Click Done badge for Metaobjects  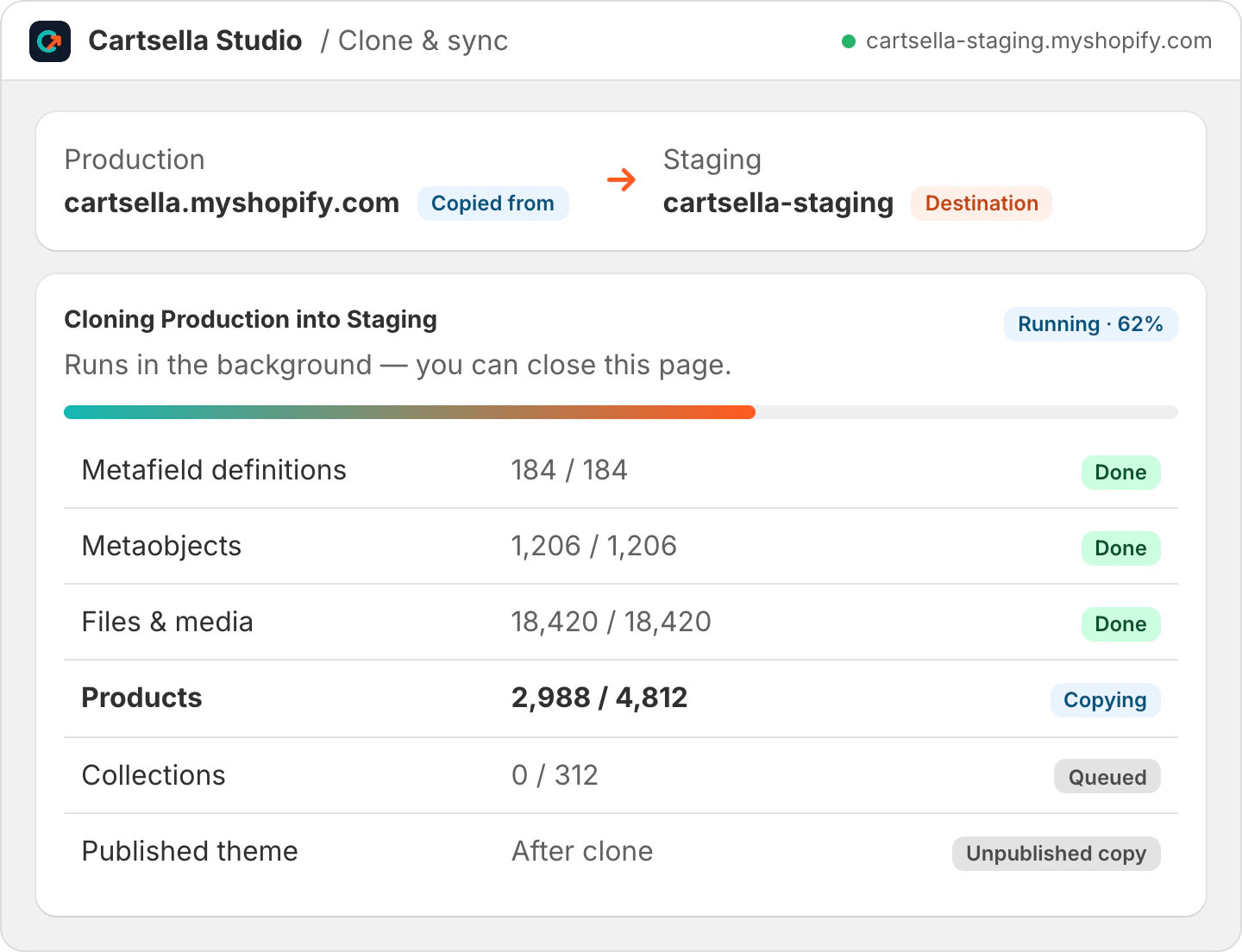[1120, 548]
